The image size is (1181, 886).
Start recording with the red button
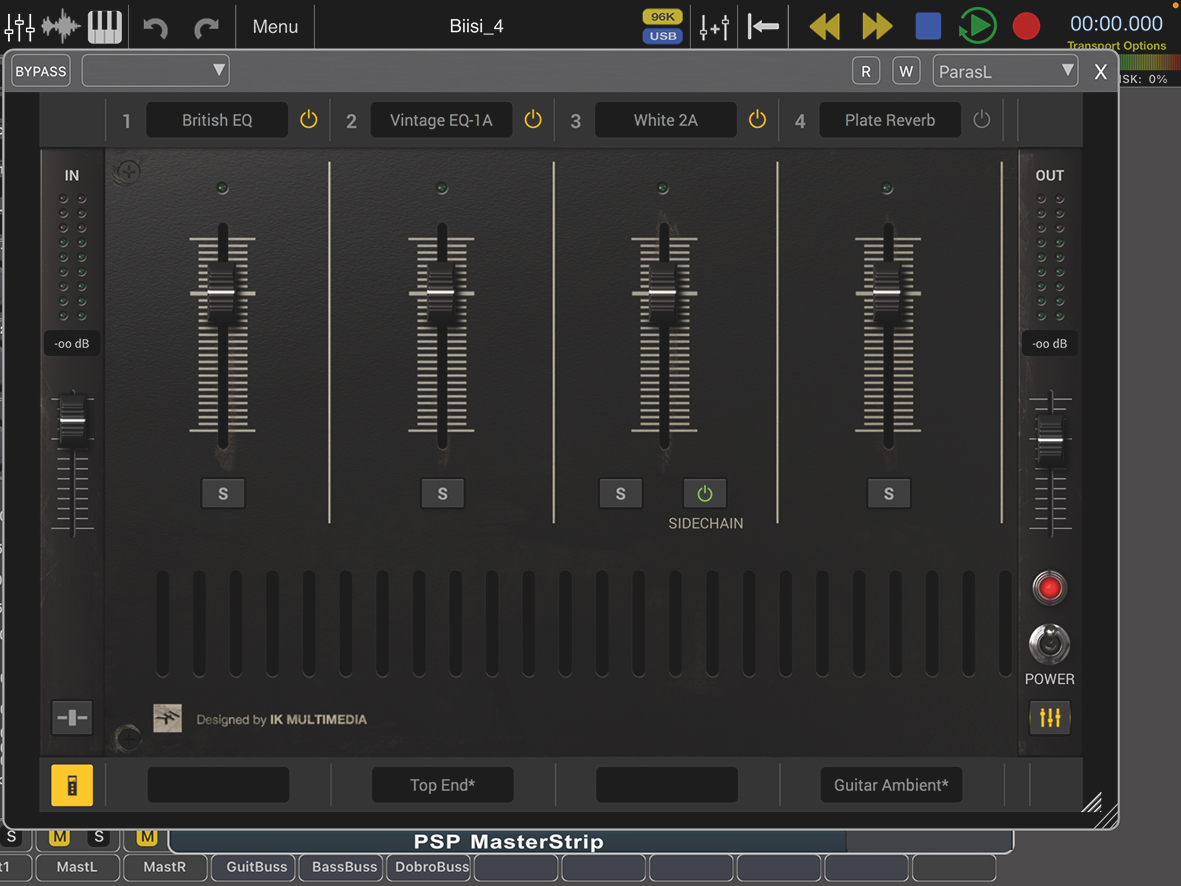(x=1026, y=26)
